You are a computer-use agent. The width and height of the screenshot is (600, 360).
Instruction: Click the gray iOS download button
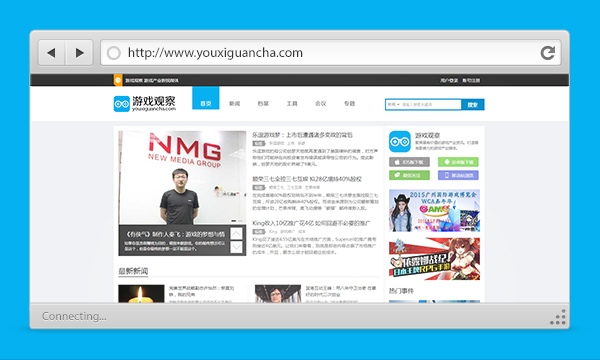(409, 162)
